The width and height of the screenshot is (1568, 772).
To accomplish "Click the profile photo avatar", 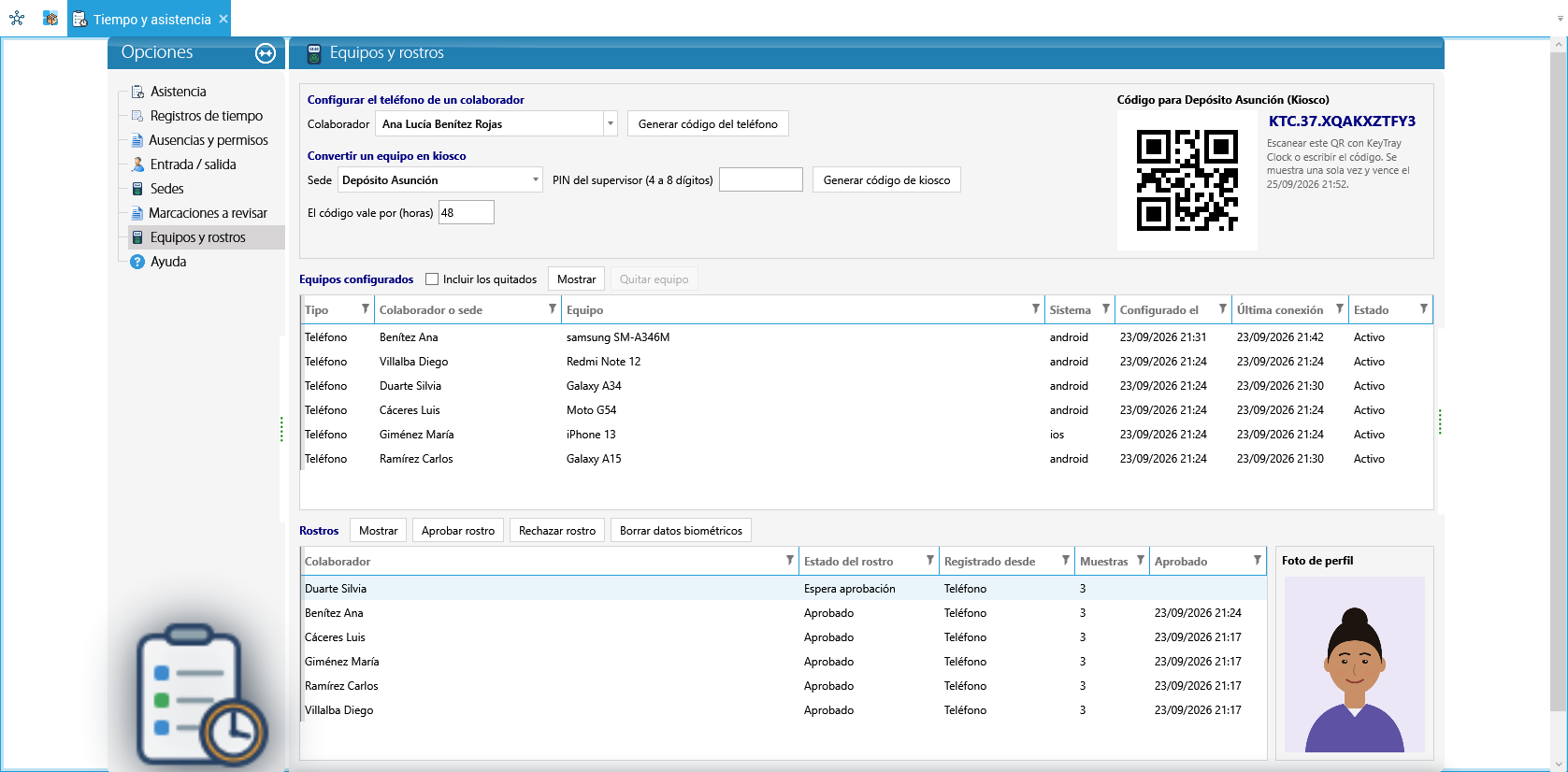I will (x=1355, y=665).
